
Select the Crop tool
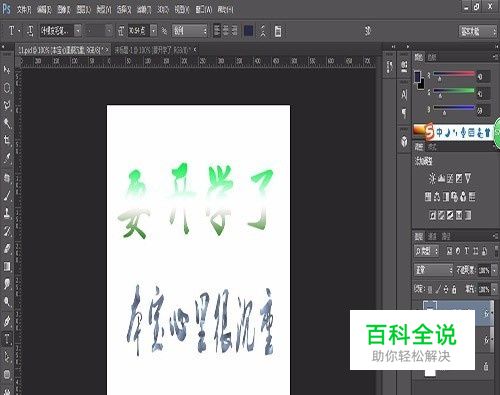pyautogui.click(x=7, y=141)
